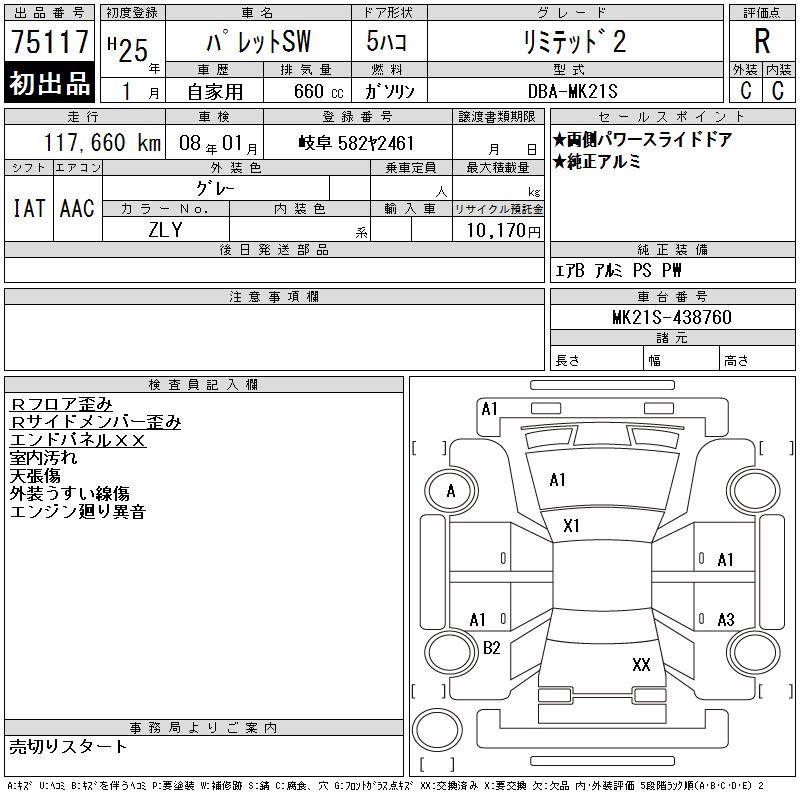Select shift type IAT
Viewport: 800px width, 800px height.
(x=29, y=208)
